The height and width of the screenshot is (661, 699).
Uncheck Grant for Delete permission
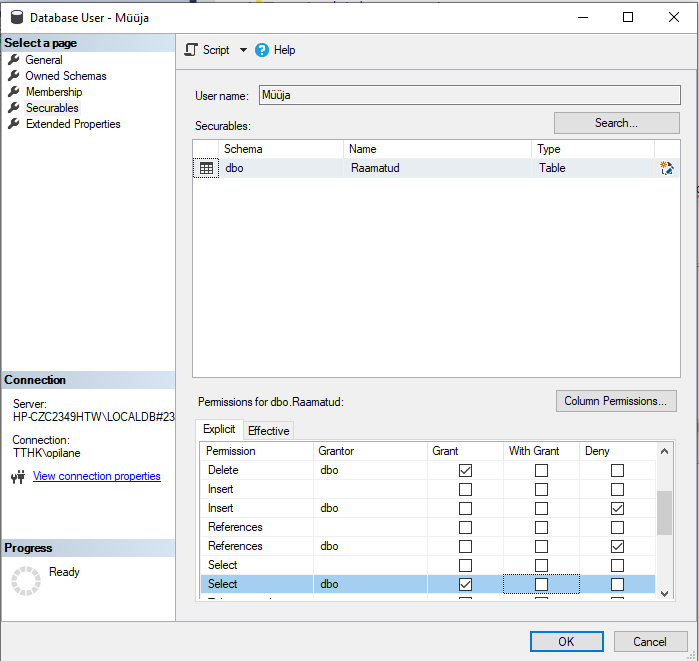(465, 470)
